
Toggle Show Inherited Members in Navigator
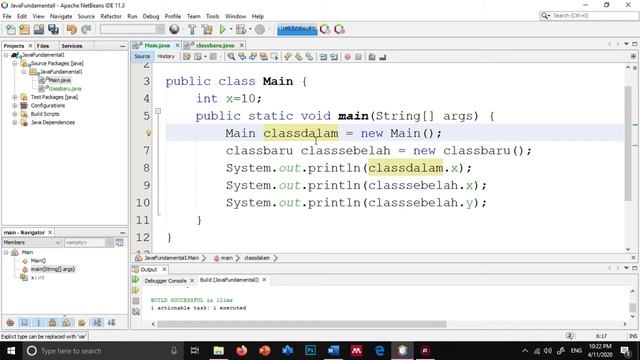pos(10,322)
